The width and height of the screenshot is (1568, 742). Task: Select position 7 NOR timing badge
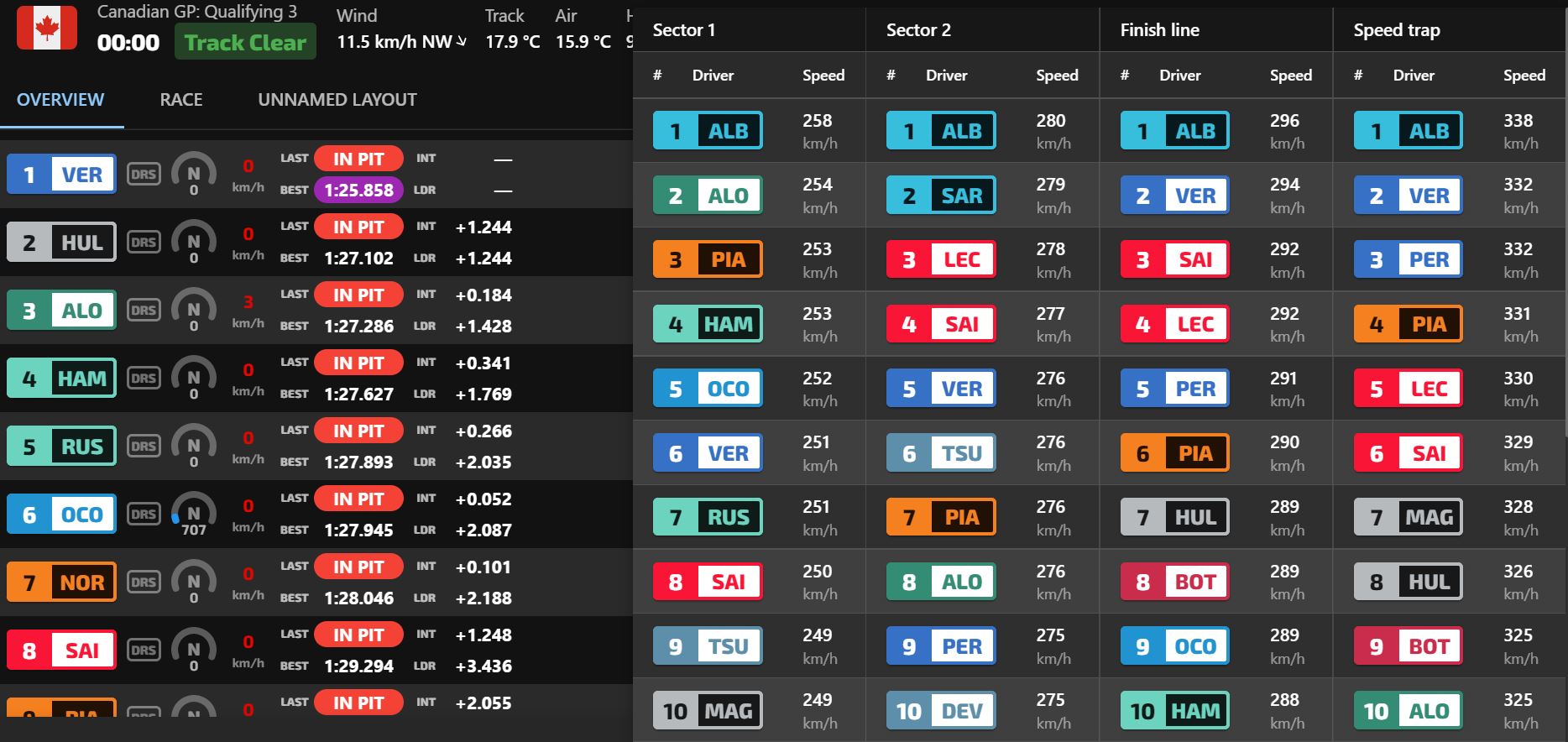pos(61,583)
